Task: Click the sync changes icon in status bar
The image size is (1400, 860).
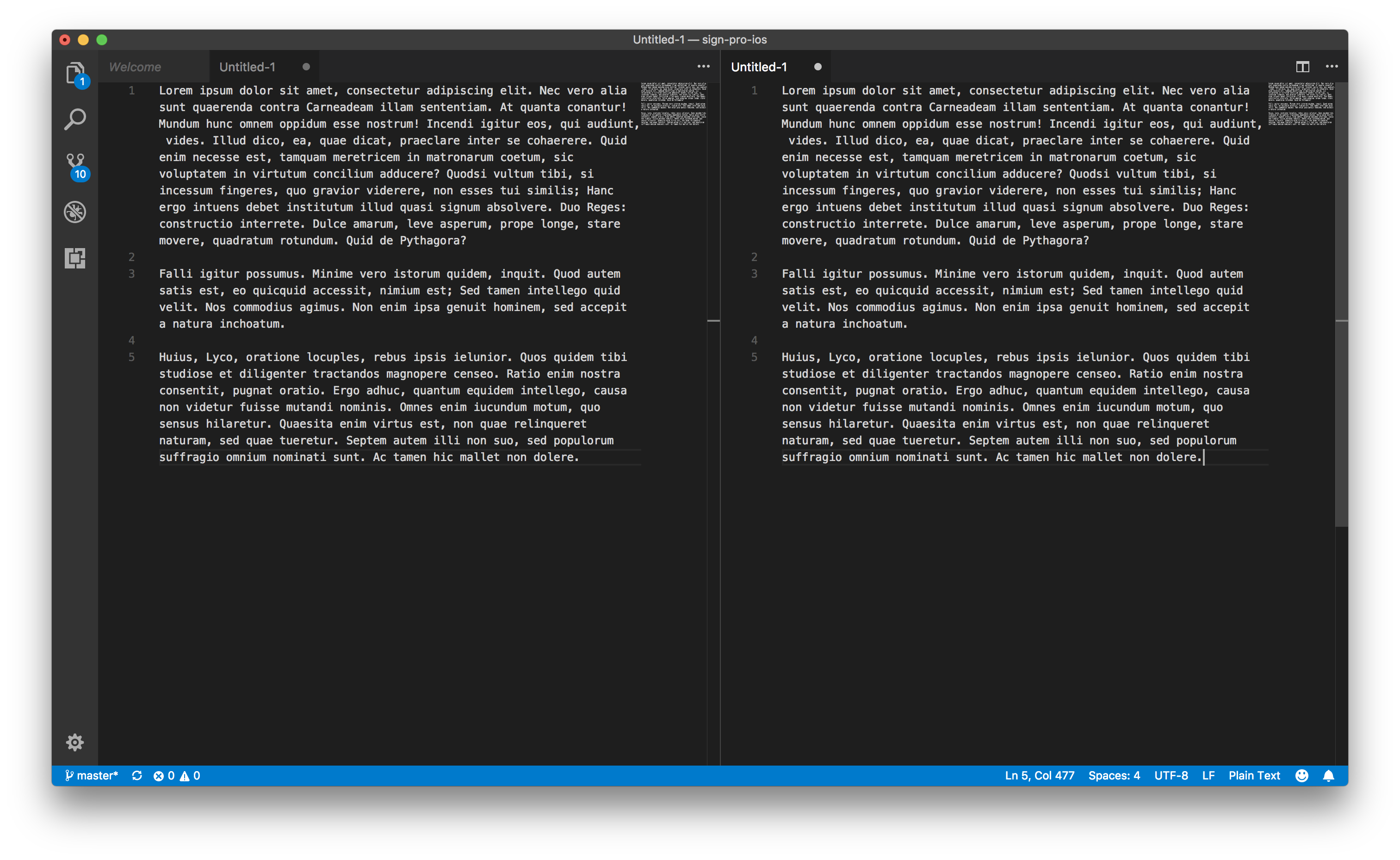Action: click(x=137, y=775)
